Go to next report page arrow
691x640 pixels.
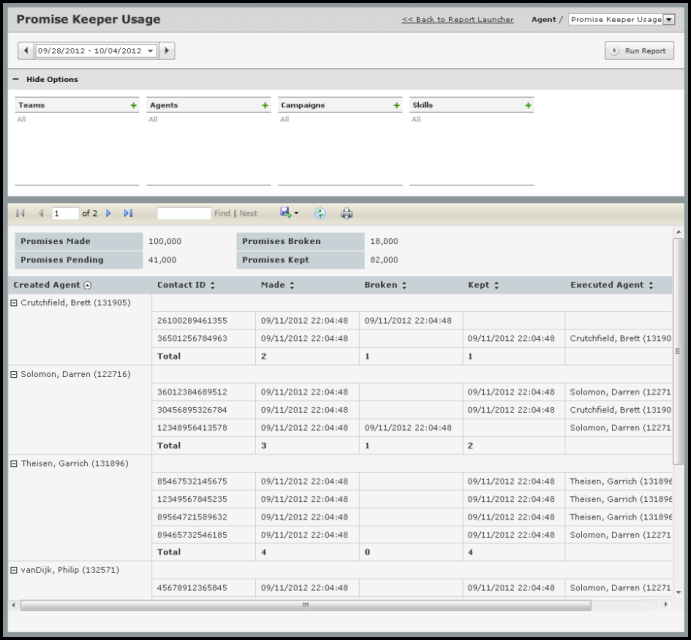pos(109,213)
